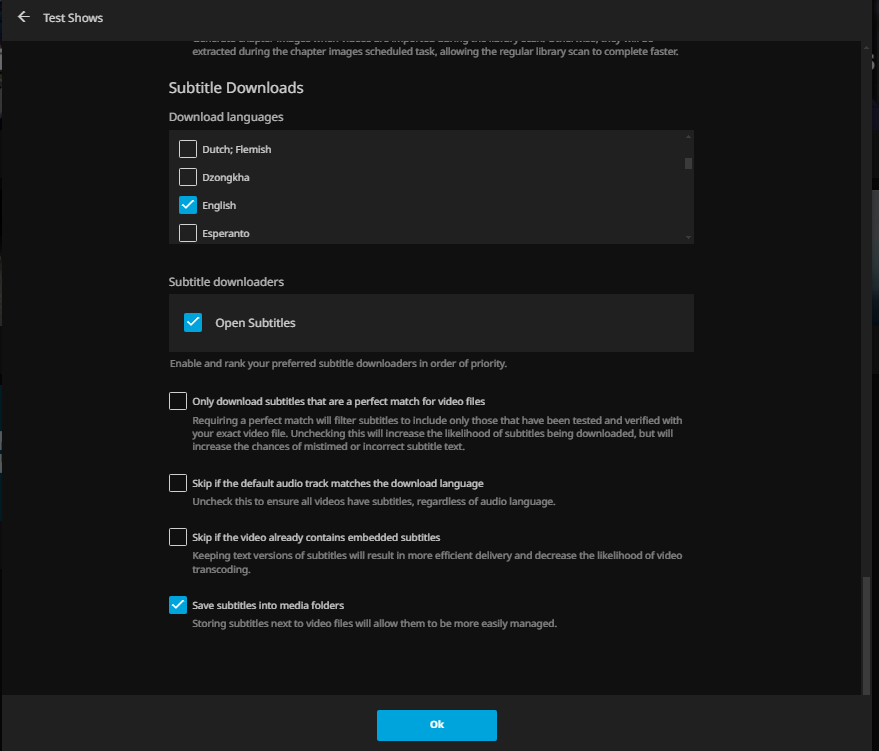Click the back arrow beside Test Shows
879x751 pixels.
(24, 17)
